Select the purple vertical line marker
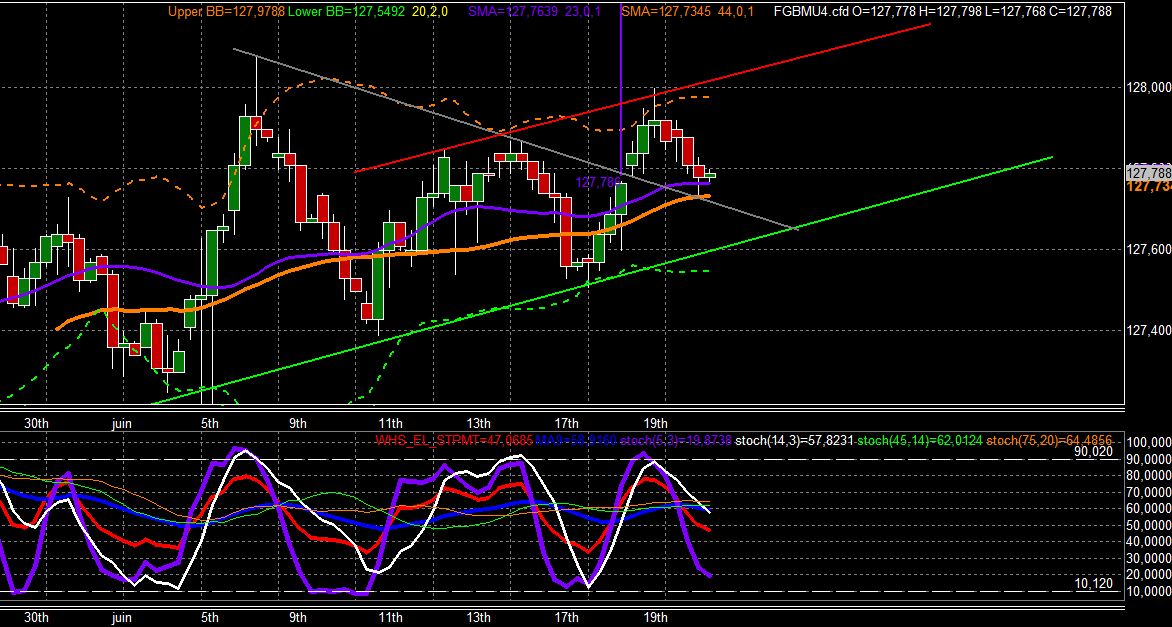 pos(621,90)
